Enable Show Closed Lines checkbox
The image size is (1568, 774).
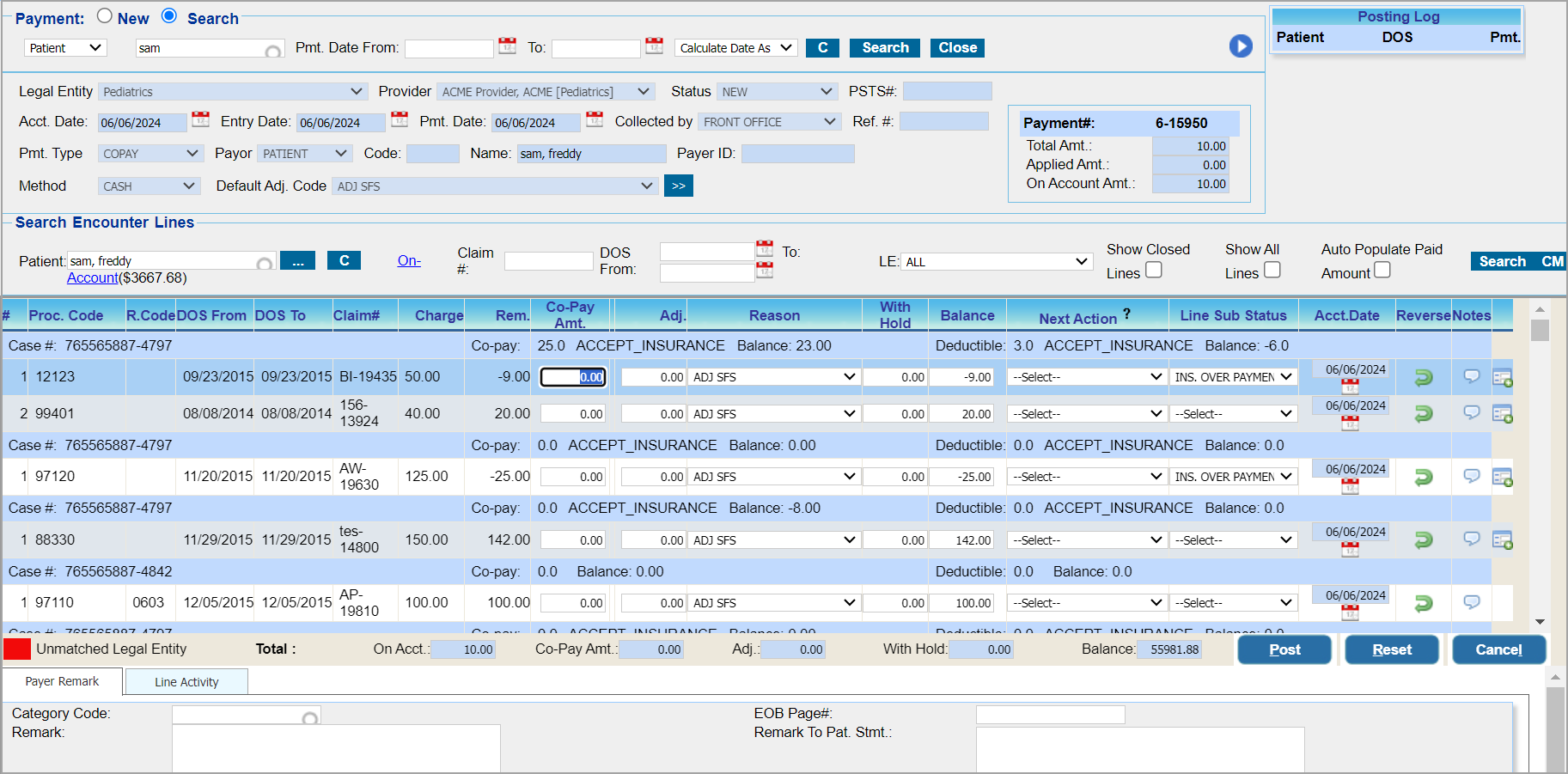[x=1154, y=271]
